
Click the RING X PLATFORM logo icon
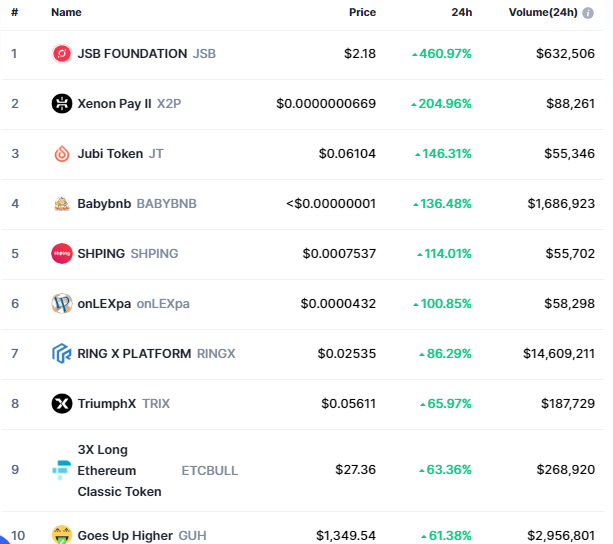(x=62, y=354)
